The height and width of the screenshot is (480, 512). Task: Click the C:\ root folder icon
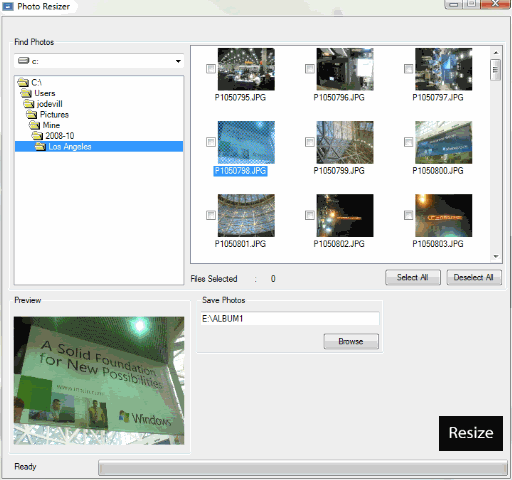click(x=23, y=82)
